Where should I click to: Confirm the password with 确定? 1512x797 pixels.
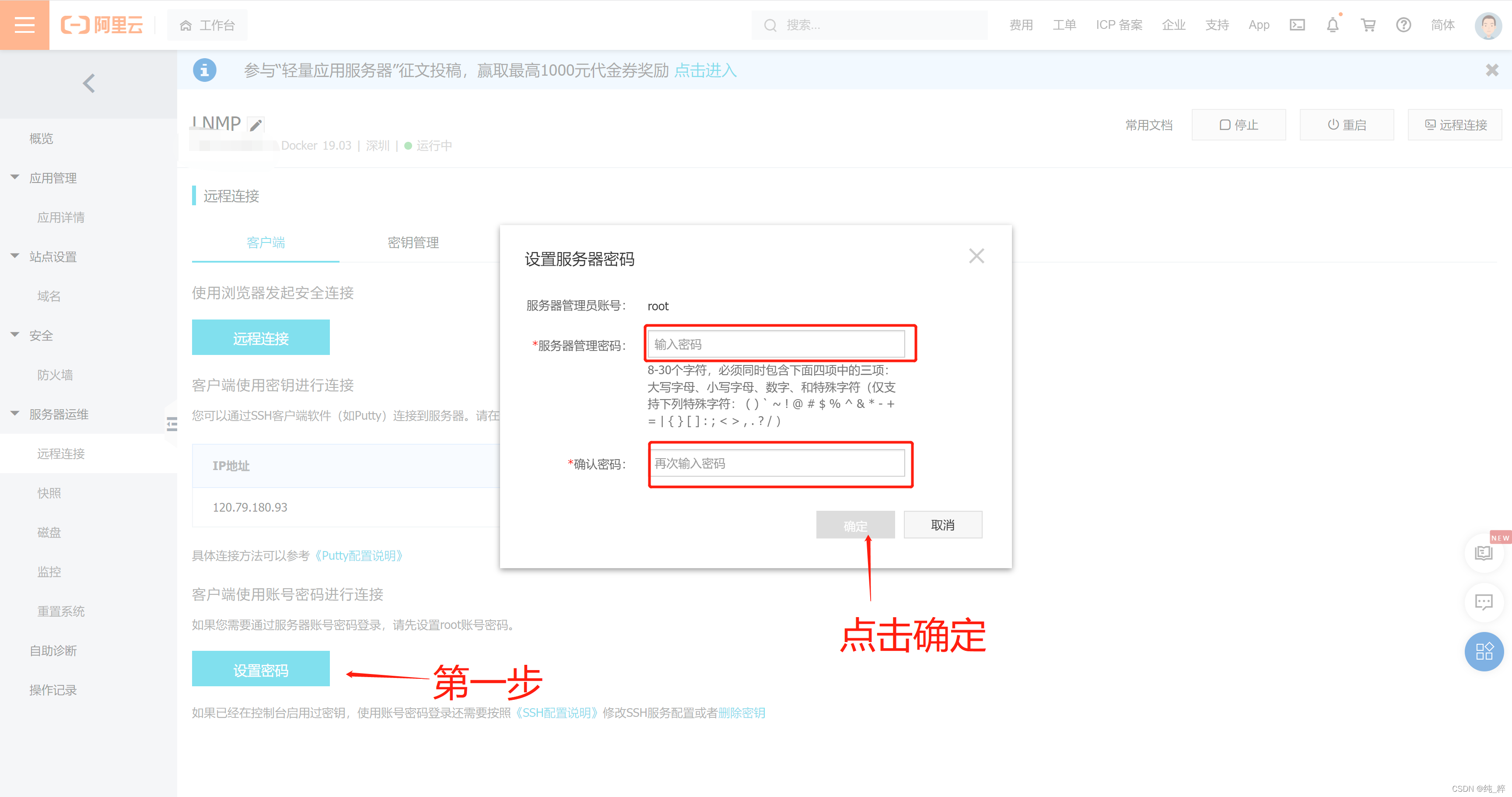(855, 525)
